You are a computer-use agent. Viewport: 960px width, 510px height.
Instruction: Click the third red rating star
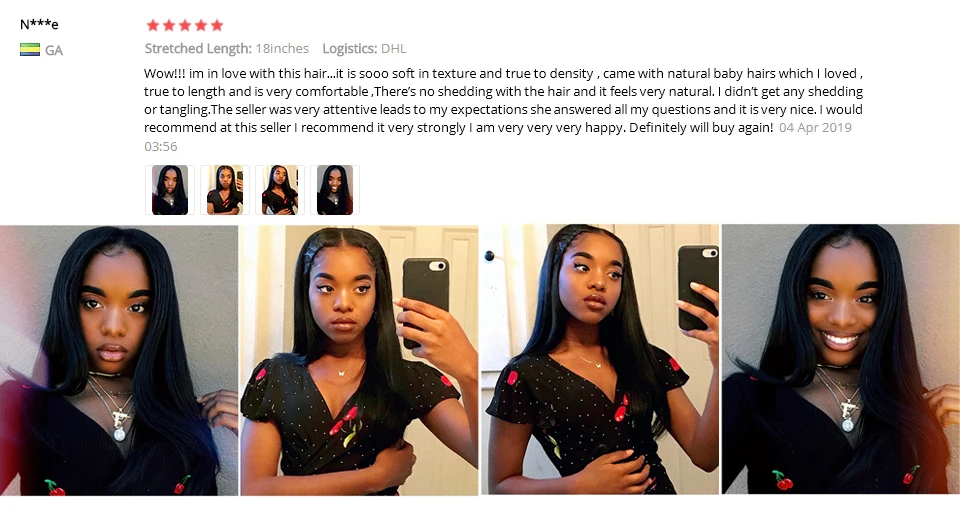185,25
